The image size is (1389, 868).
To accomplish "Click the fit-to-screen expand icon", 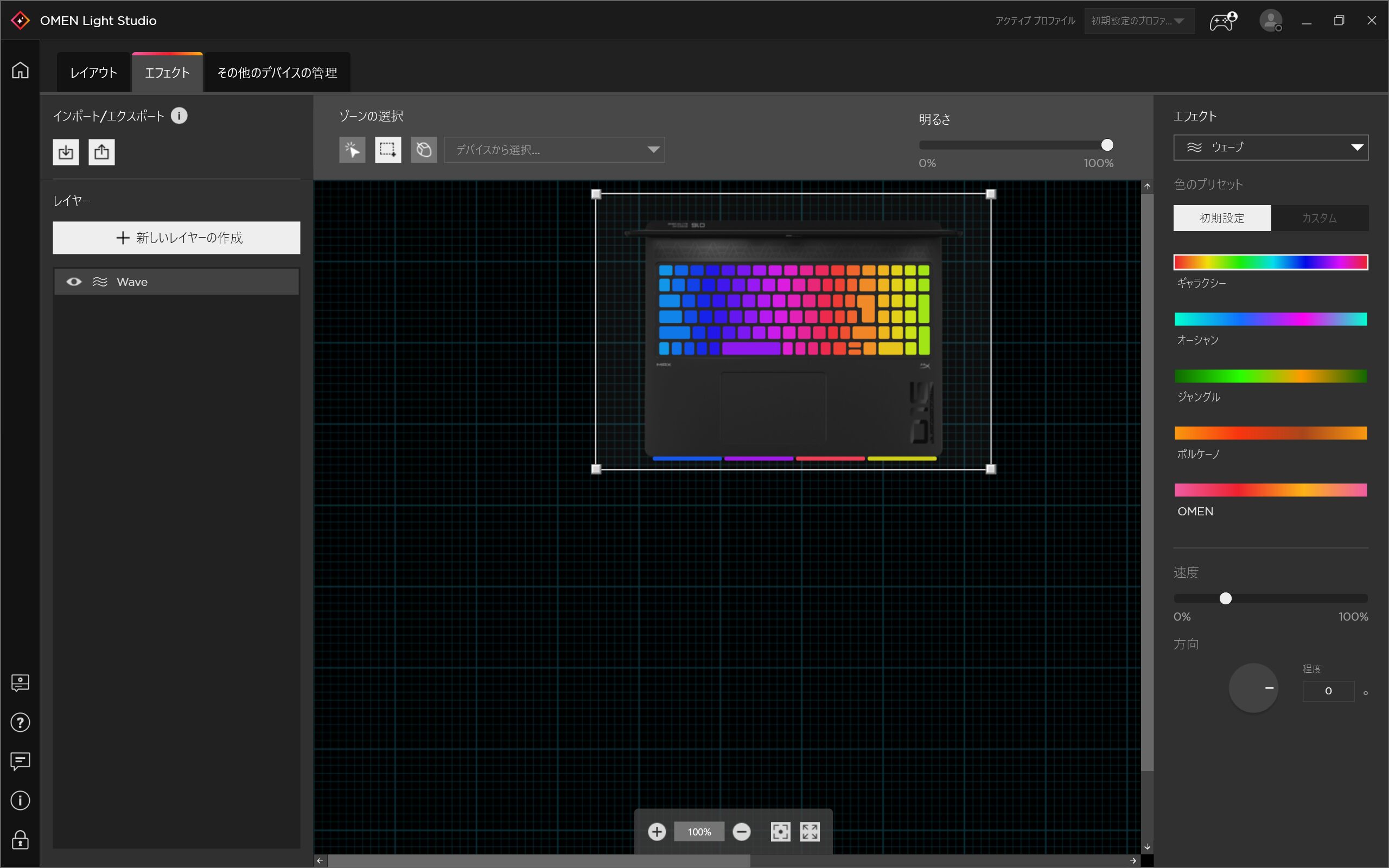I will tap(810, 832).
